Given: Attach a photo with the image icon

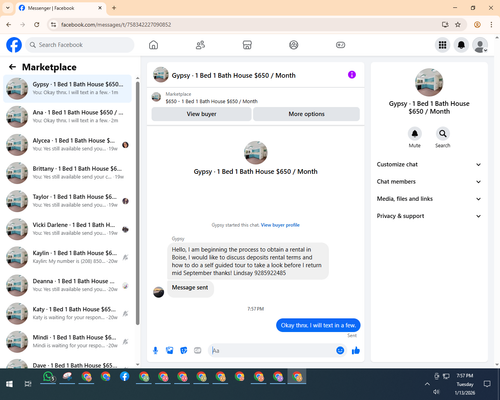Looking at the screenshot, I should 170,350.
